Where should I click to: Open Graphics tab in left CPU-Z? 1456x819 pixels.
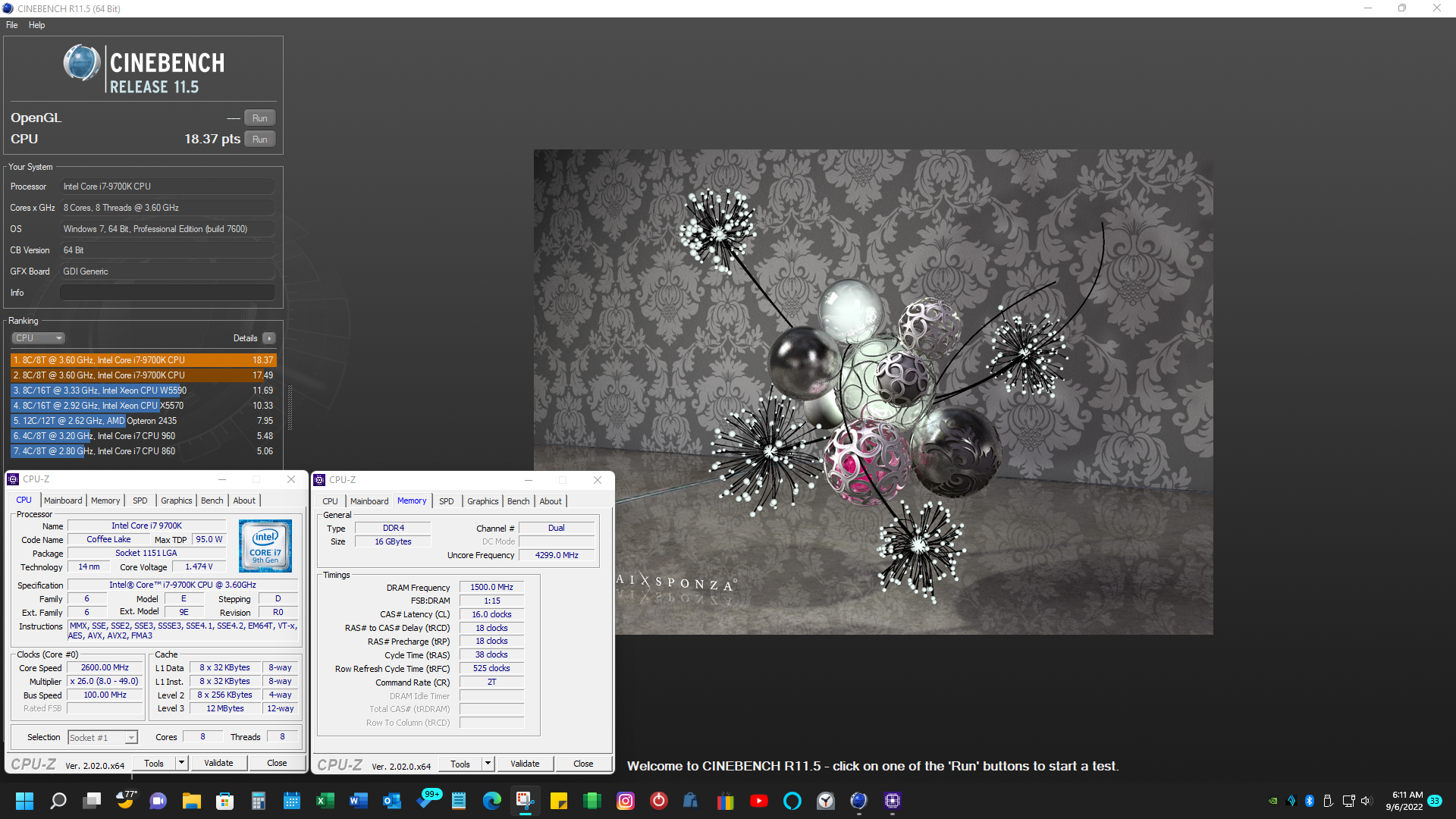pyautogui.click(x=177, y=500)
